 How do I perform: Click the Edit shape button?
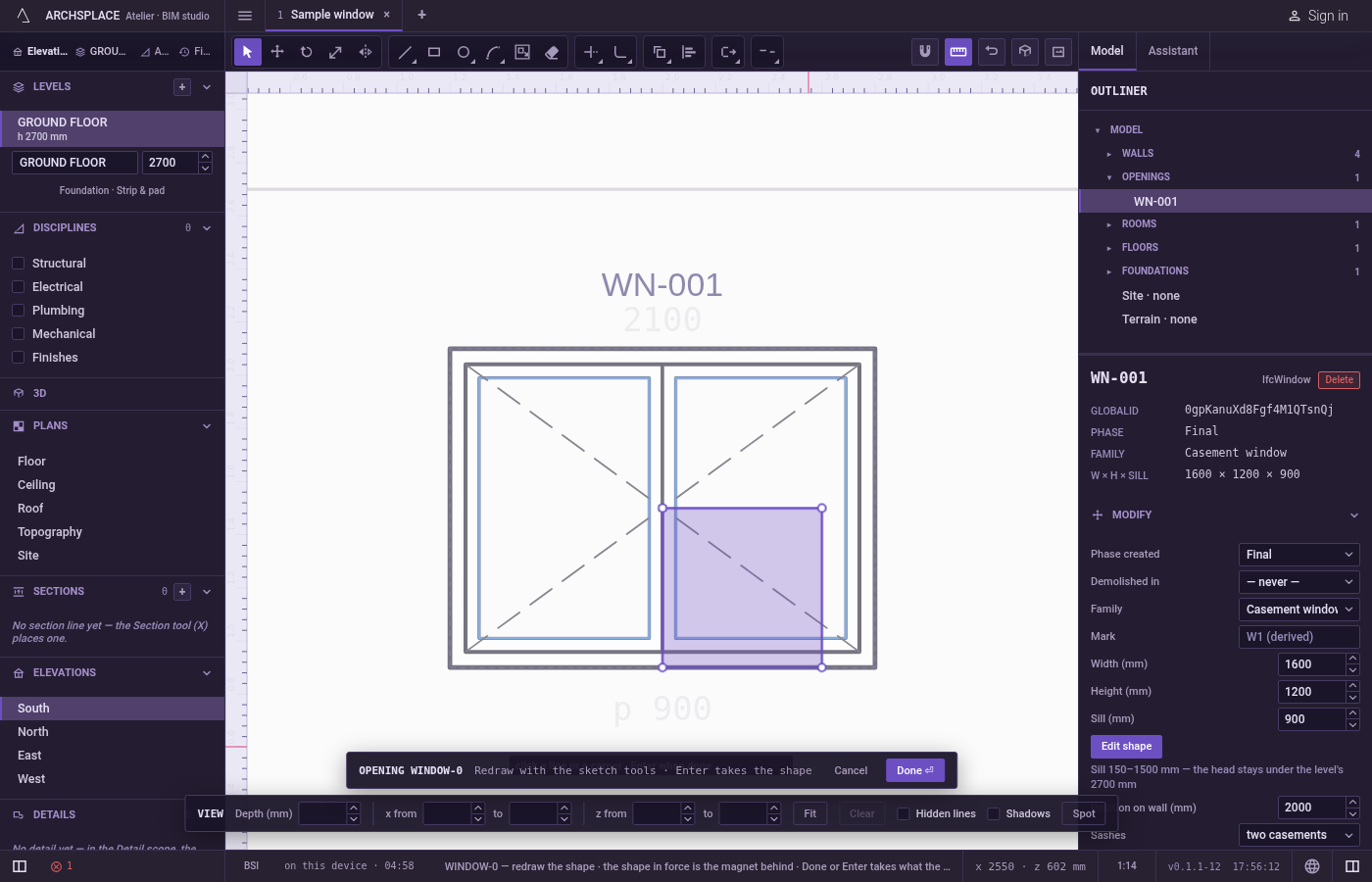(1126, 747)
